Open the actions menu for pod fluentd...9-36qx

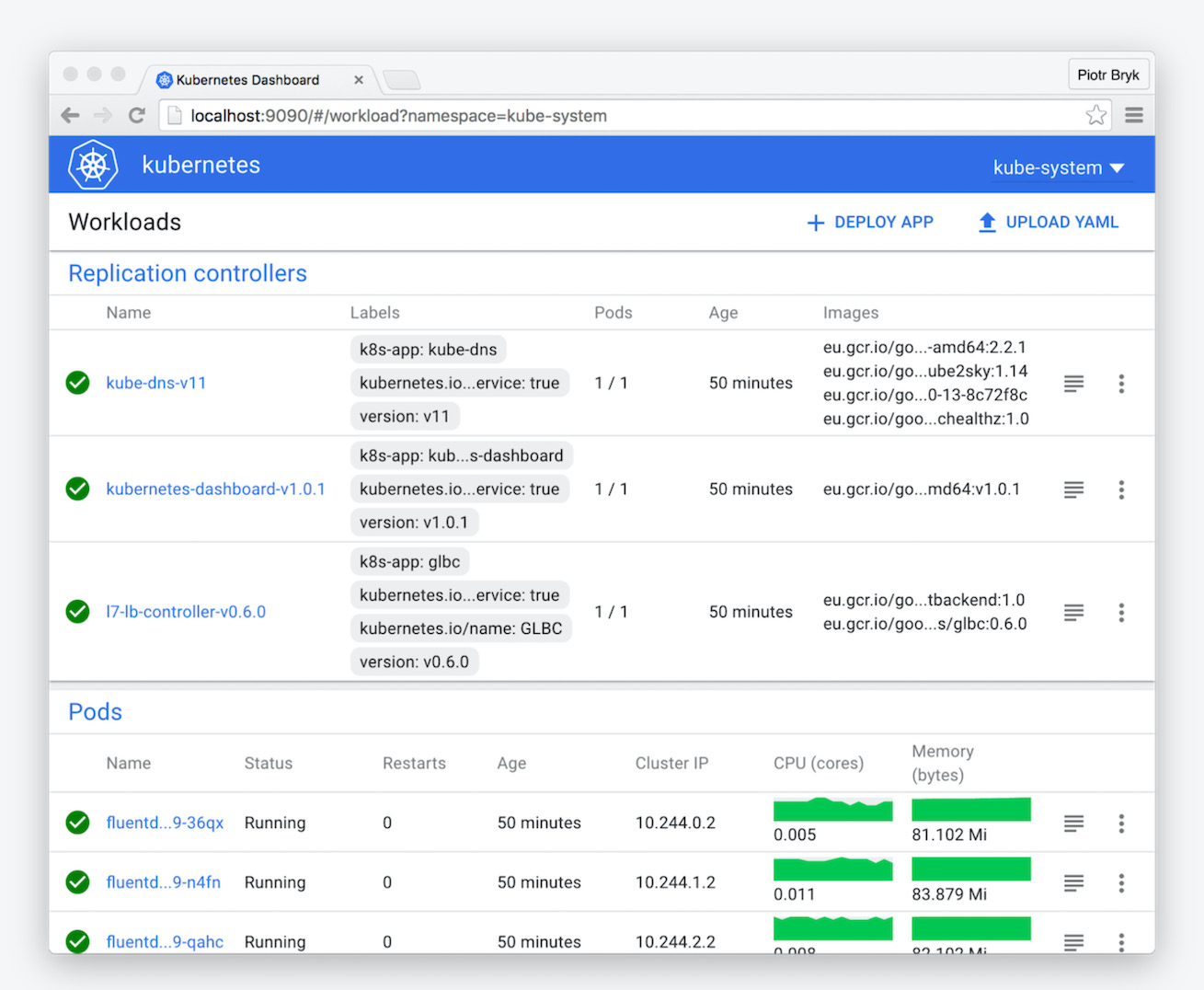tap(1121, 823)
